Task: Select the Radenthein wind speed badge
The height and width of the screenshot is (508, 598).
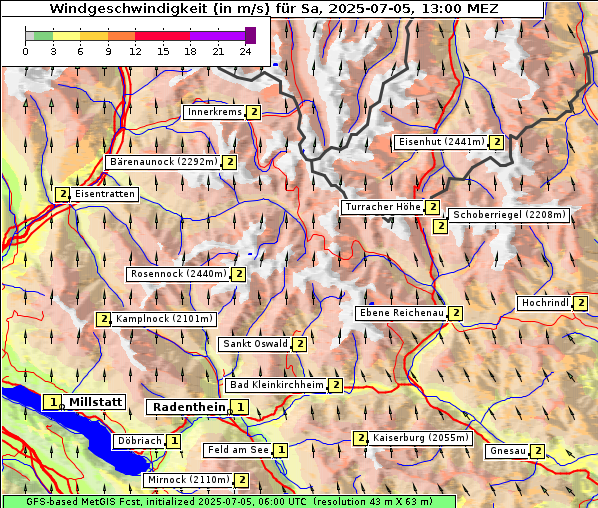Action: click(240, 407)
